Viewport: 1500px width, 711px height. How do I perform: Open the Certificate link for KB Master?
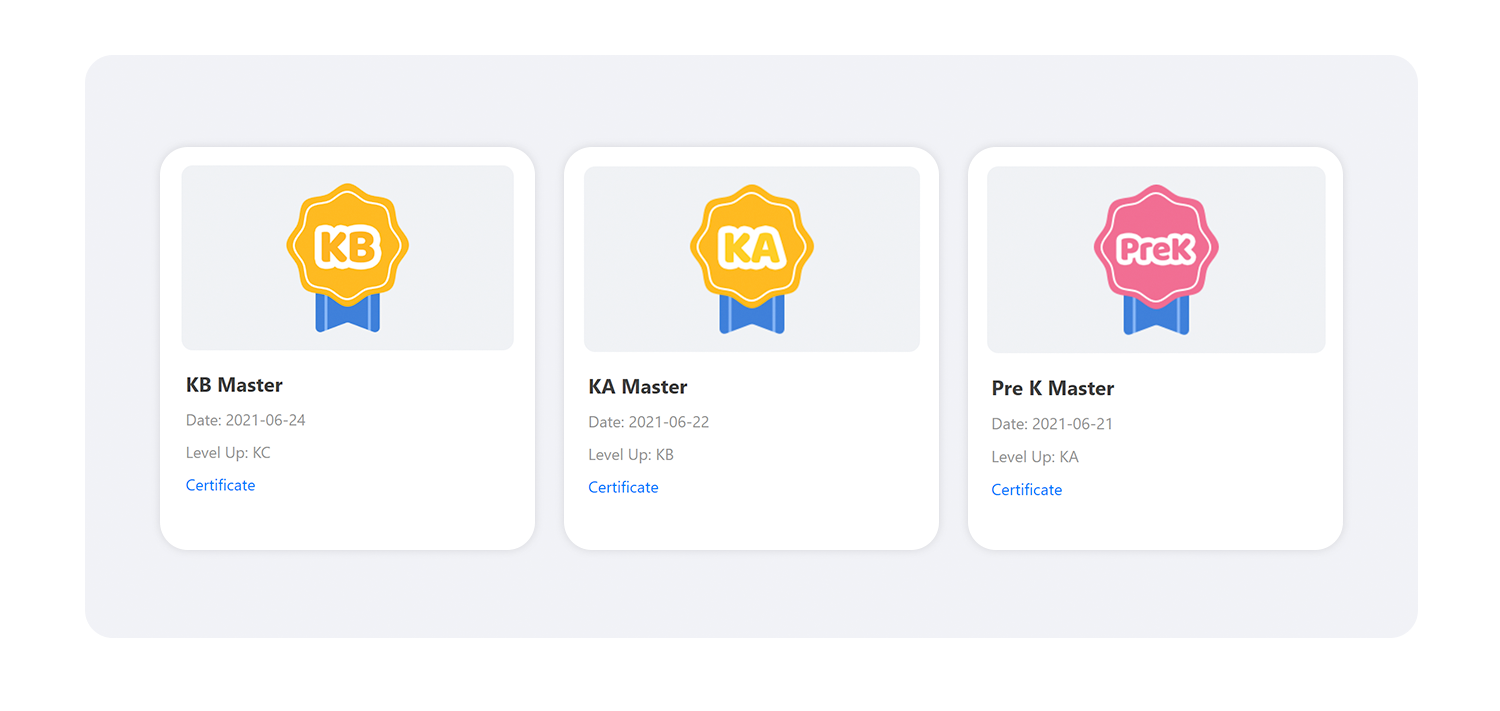220,485
